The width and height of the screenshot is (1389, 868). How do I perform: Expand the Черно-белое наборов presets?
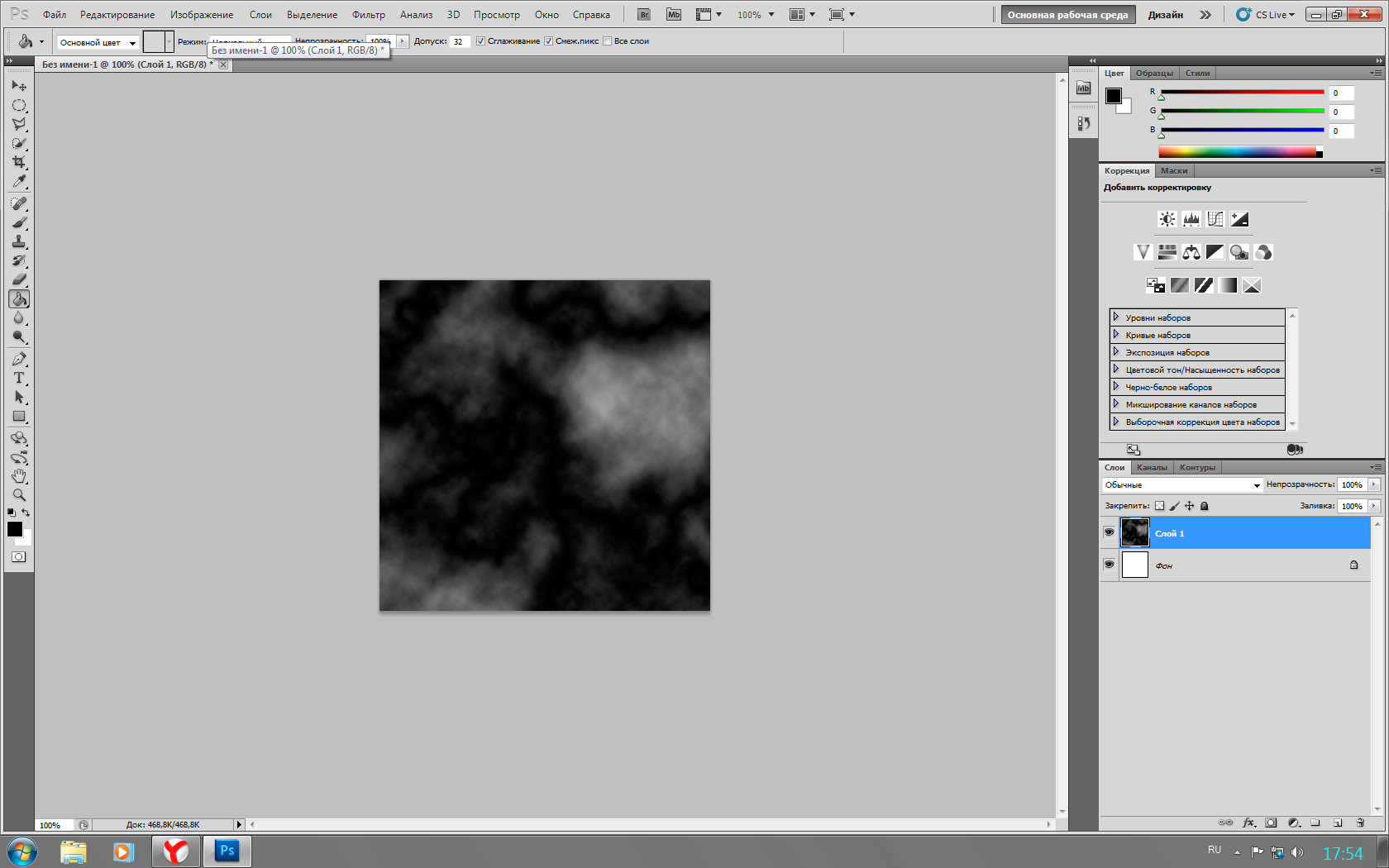[1115, 387]
